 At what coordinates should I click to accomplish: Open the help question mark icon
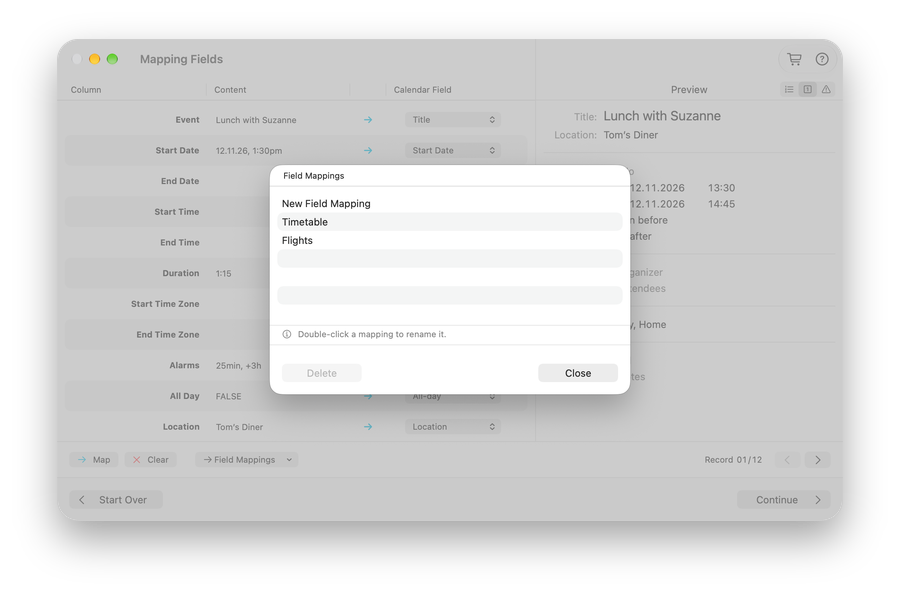point(822,59)
